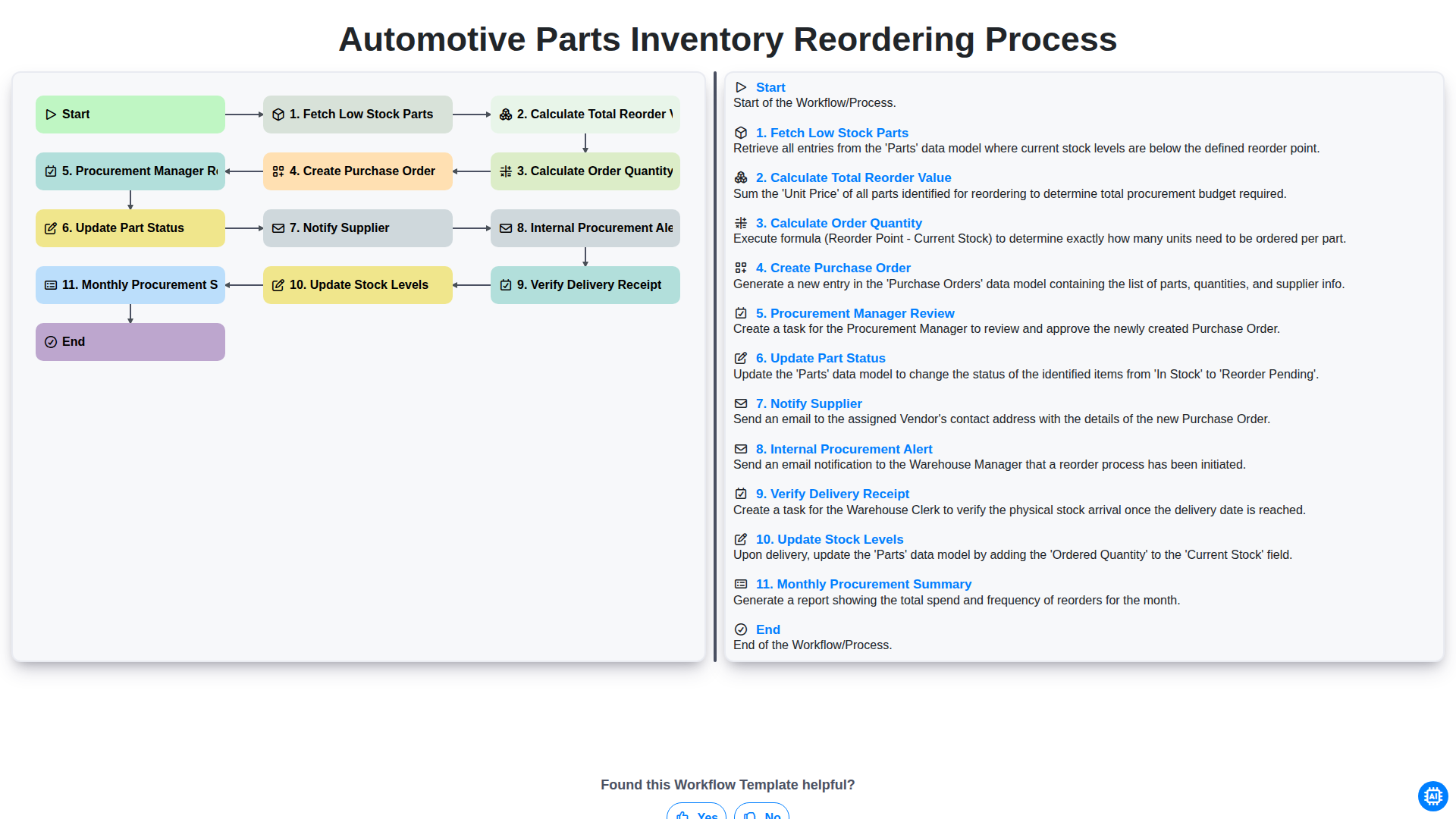Click the icon beside Create Purchase Order heading
1456x819 pixels.
click(x=741, y=268)
